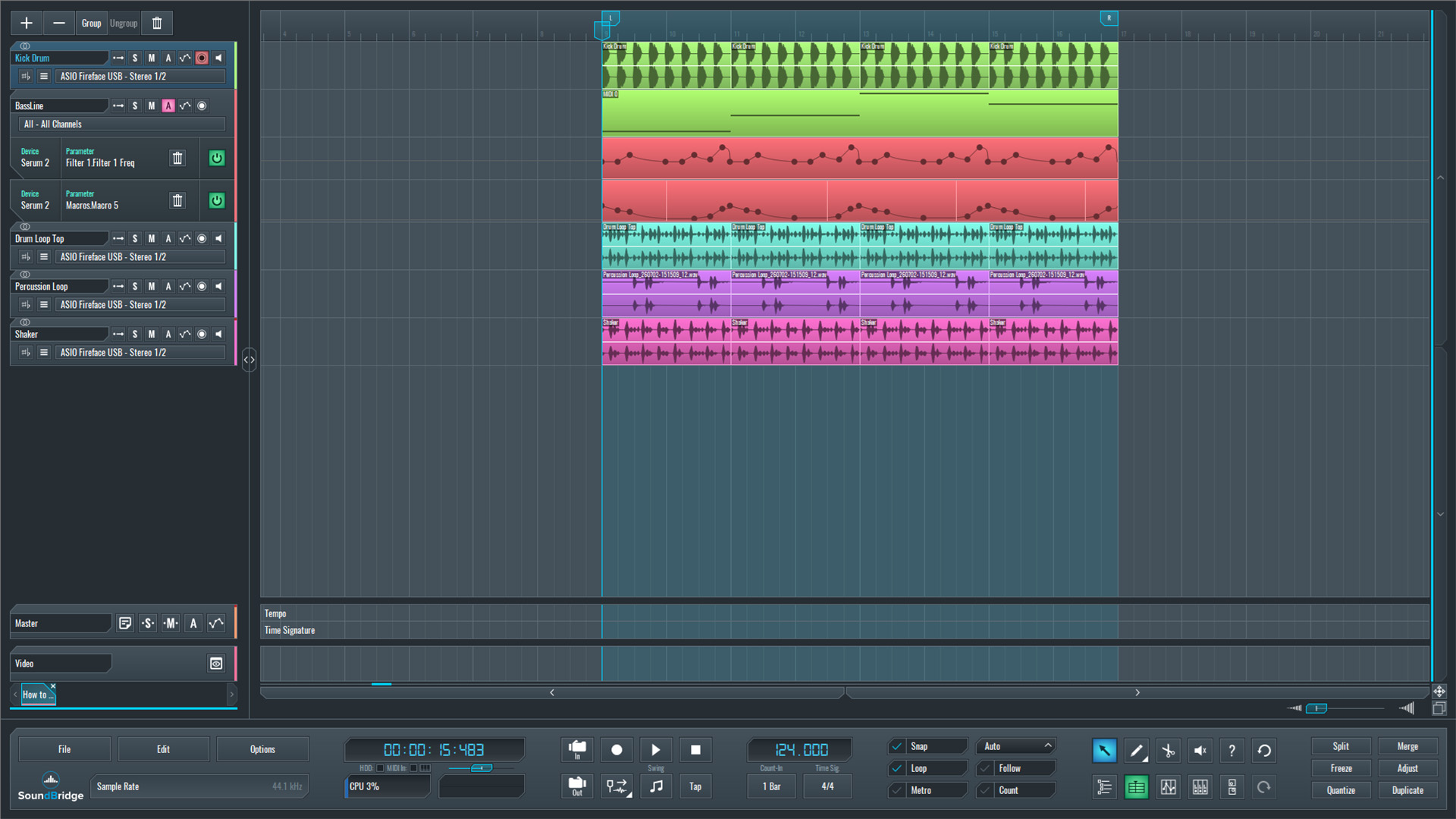1456x819 pixels.
Task: Delete the Macro 5 automation lane
Action: (x=177, y=200)
